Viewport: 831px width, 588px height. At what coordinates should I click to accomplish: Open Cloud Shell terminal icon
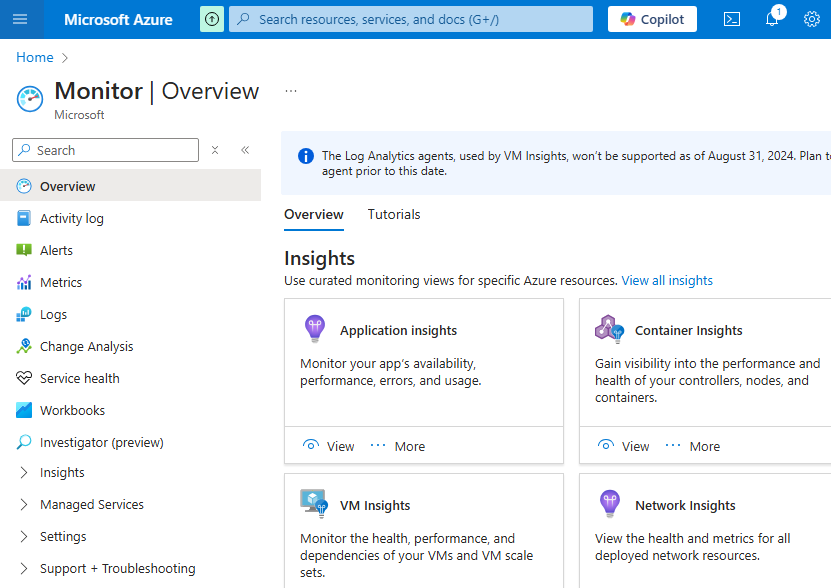click(732, 19)
